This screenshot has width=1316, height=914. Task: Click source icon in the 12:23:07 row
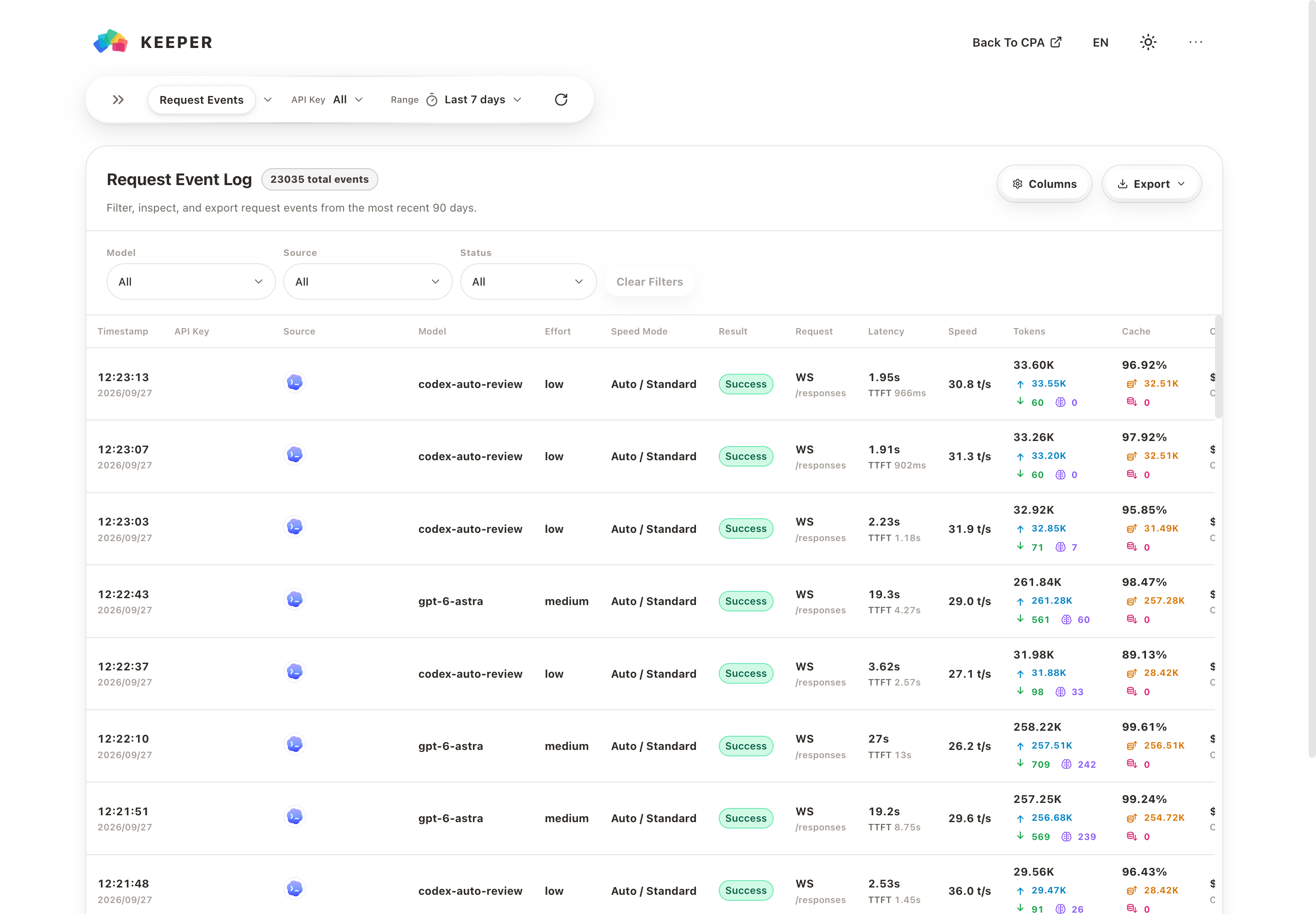[x=294, y=455]
